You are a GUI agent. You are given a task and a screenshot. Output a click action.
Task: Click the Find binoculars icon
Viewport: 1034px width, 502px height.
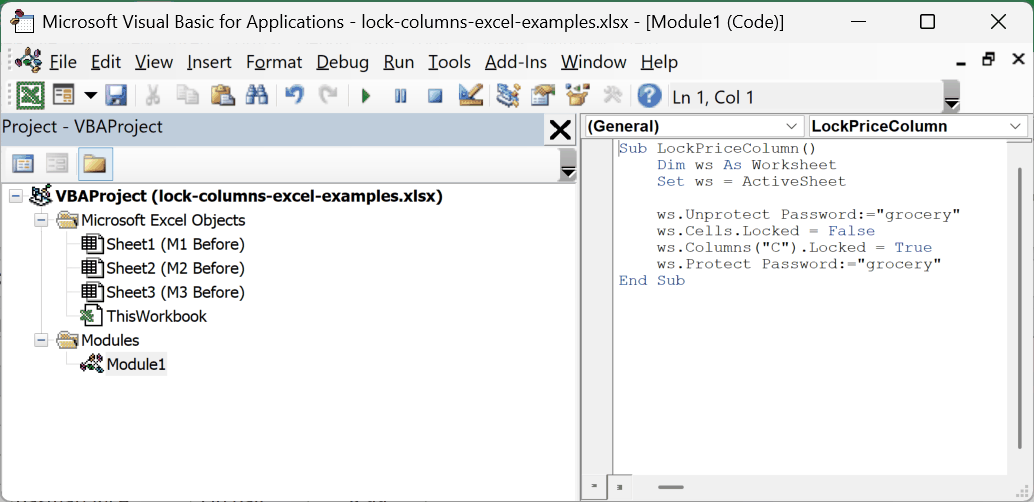[x=257, y=96]
